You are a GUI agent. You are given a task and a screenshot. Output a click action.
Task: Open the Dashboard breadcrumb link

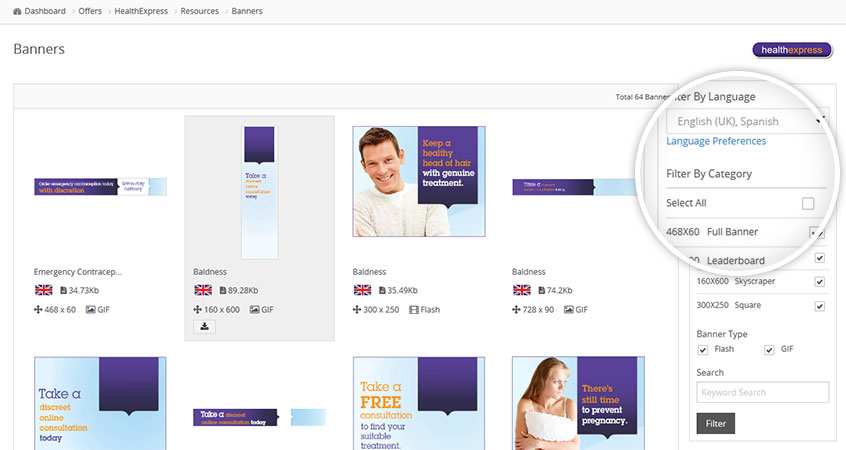(x=45, y=11)
